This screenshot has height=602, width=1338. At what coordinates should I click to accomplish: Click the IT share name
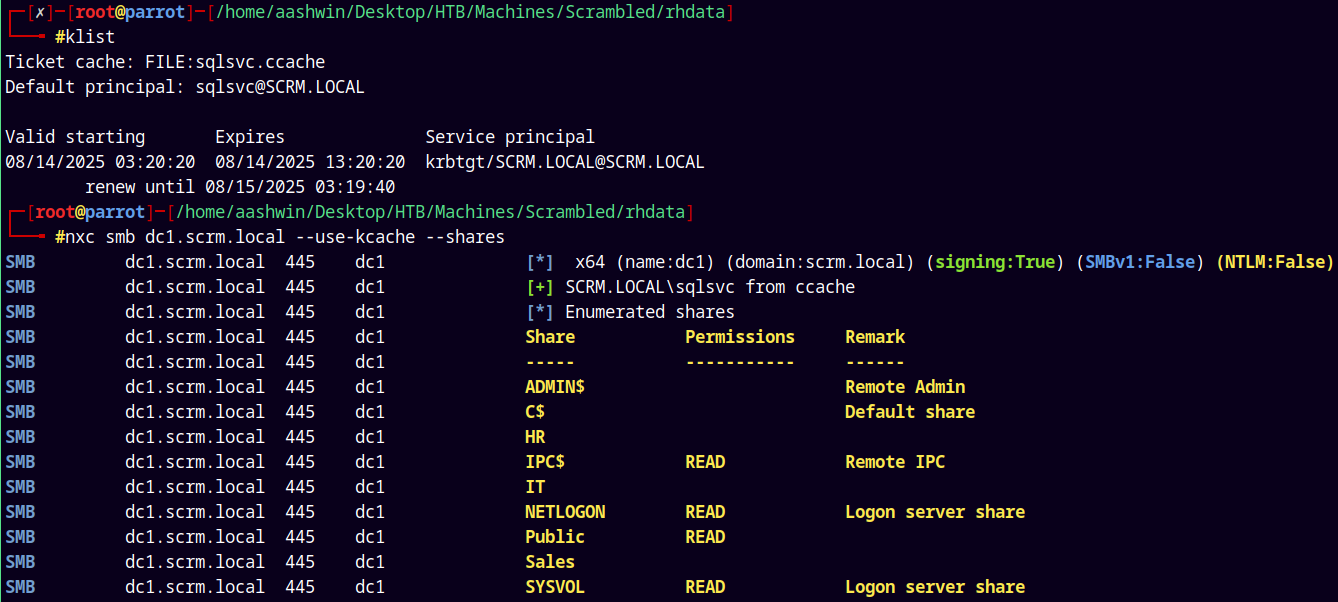[x=535, y=487]
